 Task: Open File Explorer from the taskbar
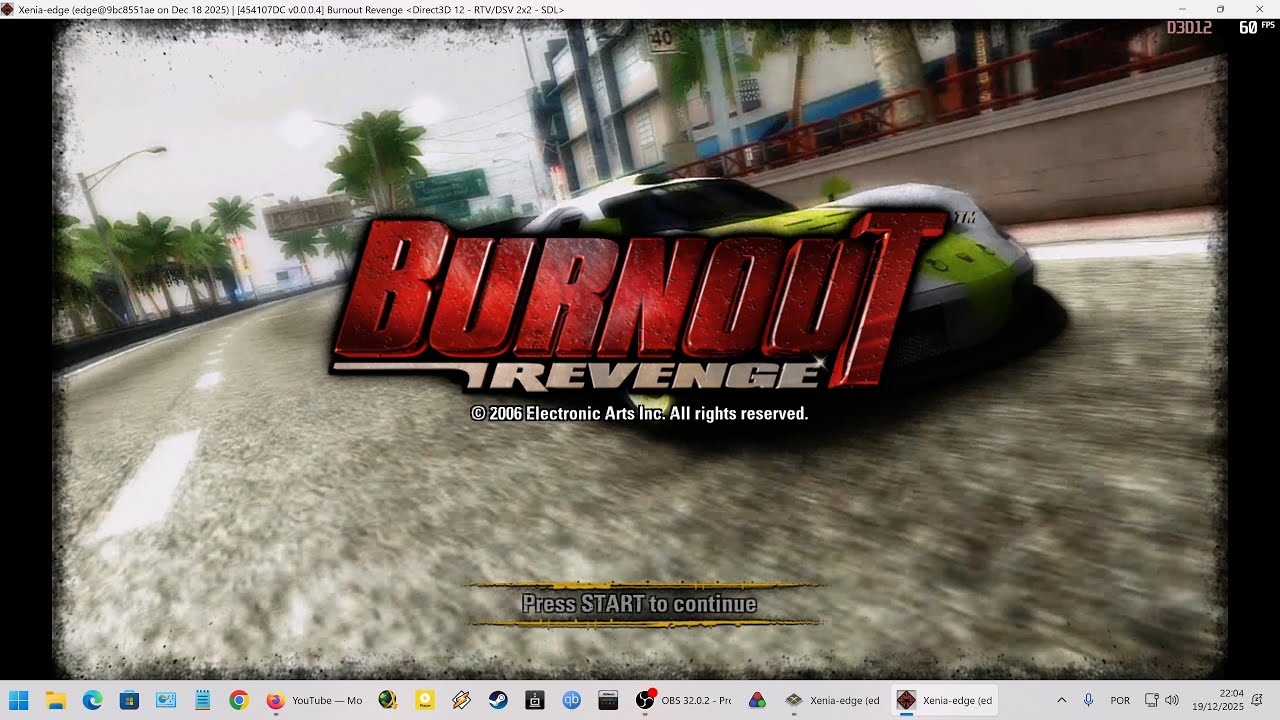pos(55,700)
